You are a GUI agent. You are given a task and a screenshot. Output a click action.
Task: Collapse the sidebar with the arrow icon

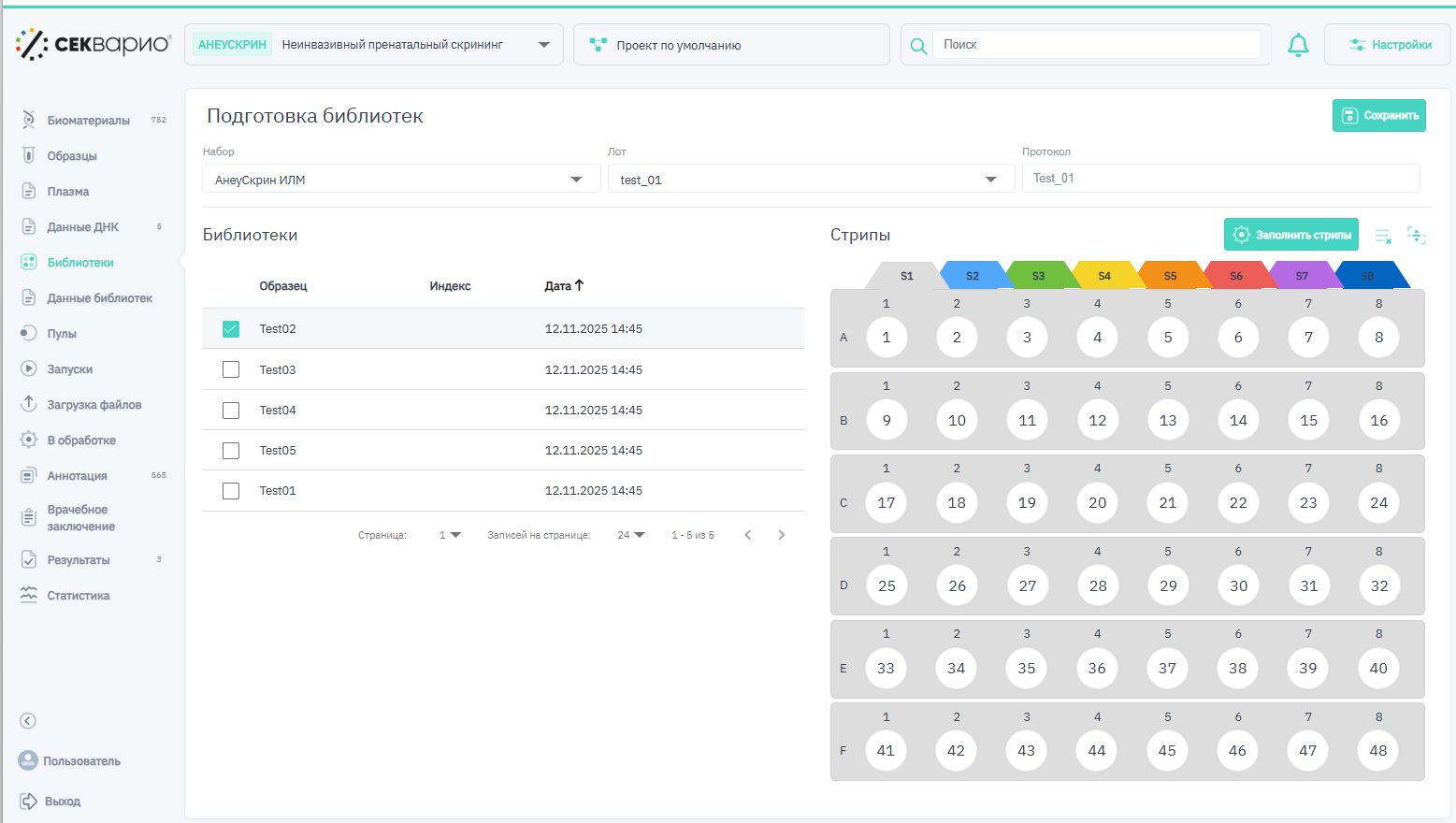[x=28, y=721]
